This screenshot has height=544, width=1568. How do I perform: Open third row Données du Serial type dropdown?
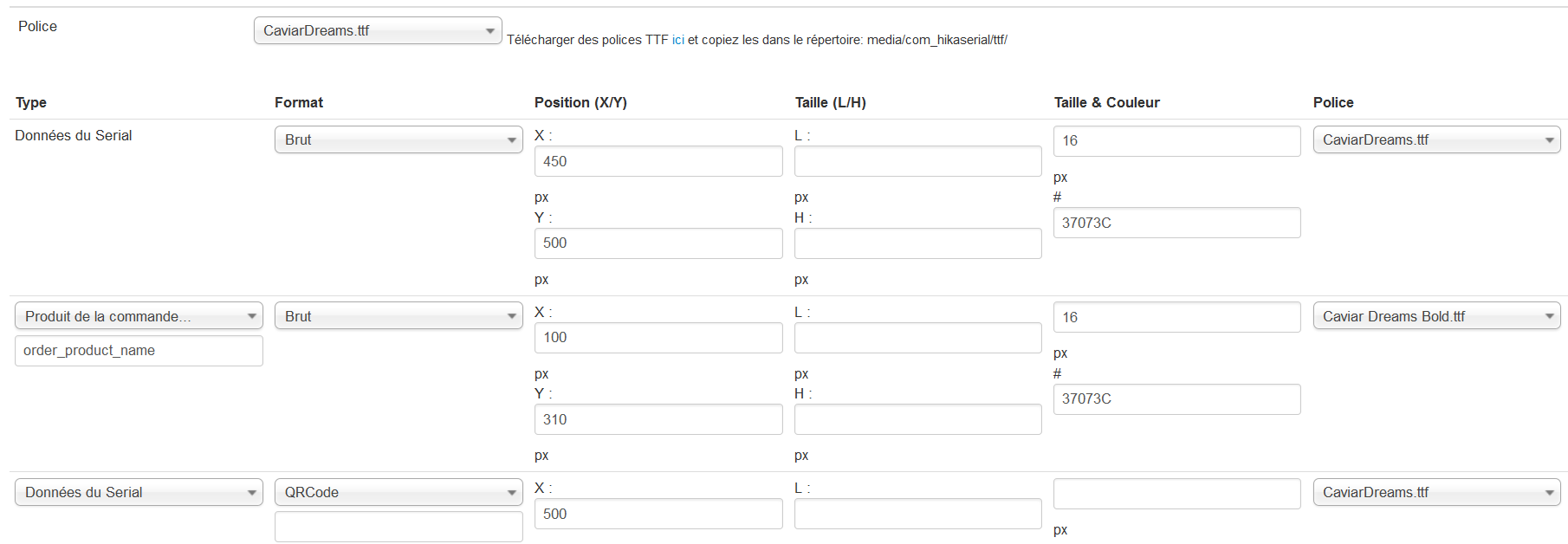coord(139,492)
